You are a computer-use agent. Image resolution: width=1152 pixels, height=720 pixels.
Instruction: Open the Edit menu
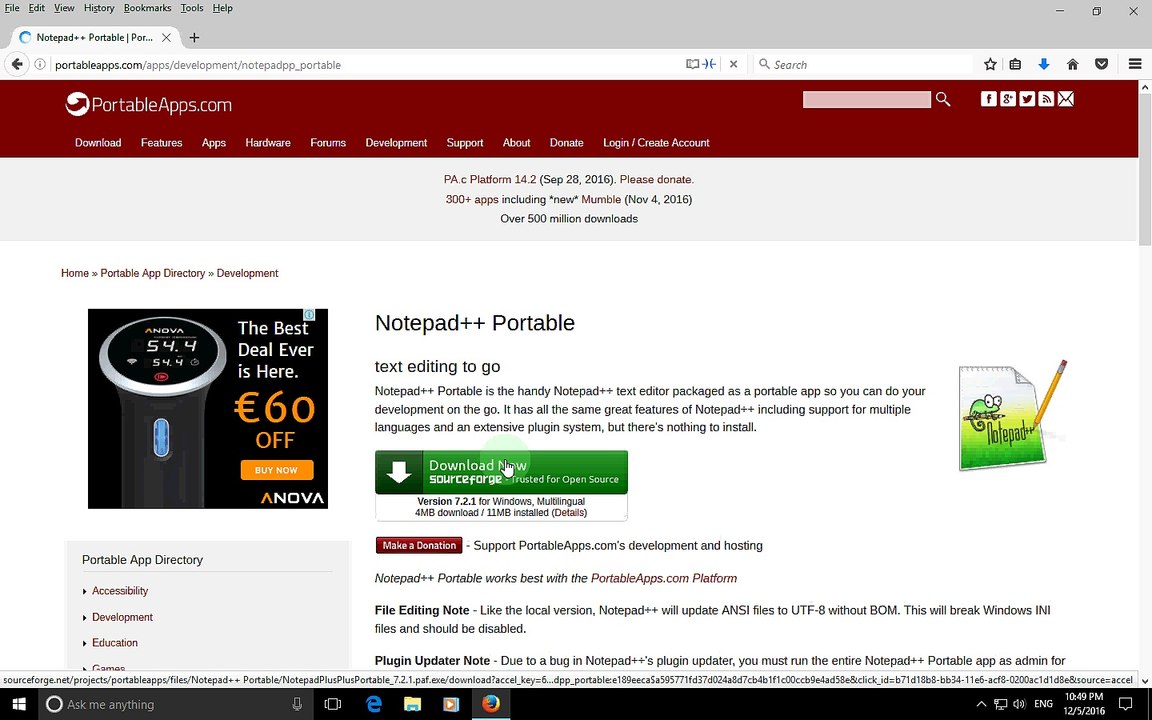[37, 8]
